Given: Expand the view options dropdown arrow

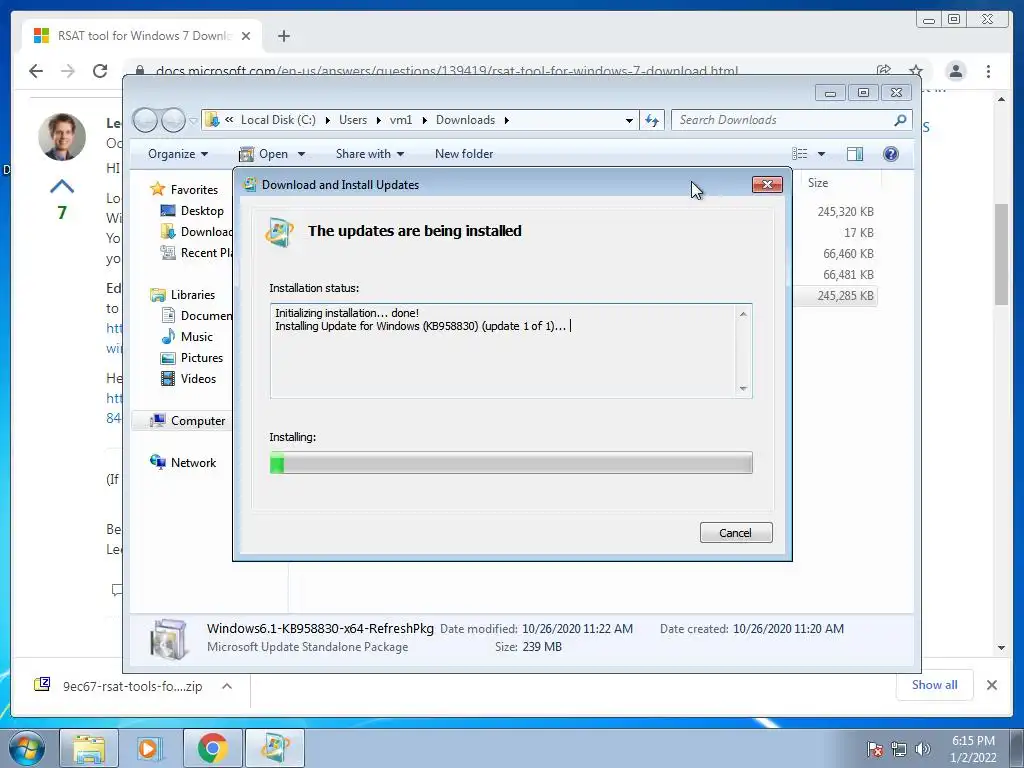Looking at the screenshot, I should click(x=822, y=154).
